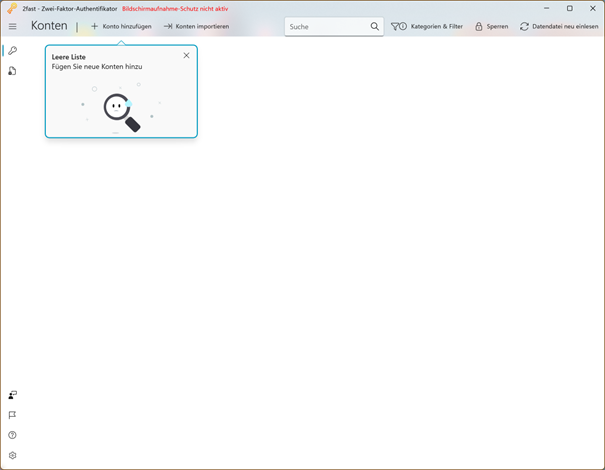Viewport: 605px width, 470px height.
Task: Maximize the 2fast window
Action: 570,8
